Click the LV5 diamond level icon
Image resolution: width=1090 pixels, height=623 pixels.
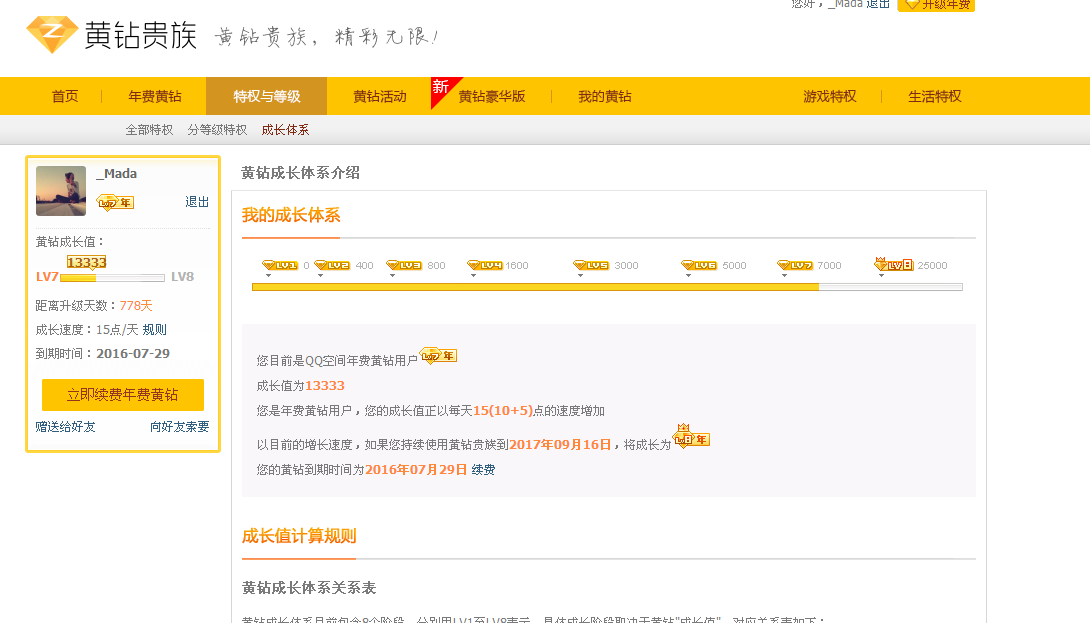tap(591, 265)
